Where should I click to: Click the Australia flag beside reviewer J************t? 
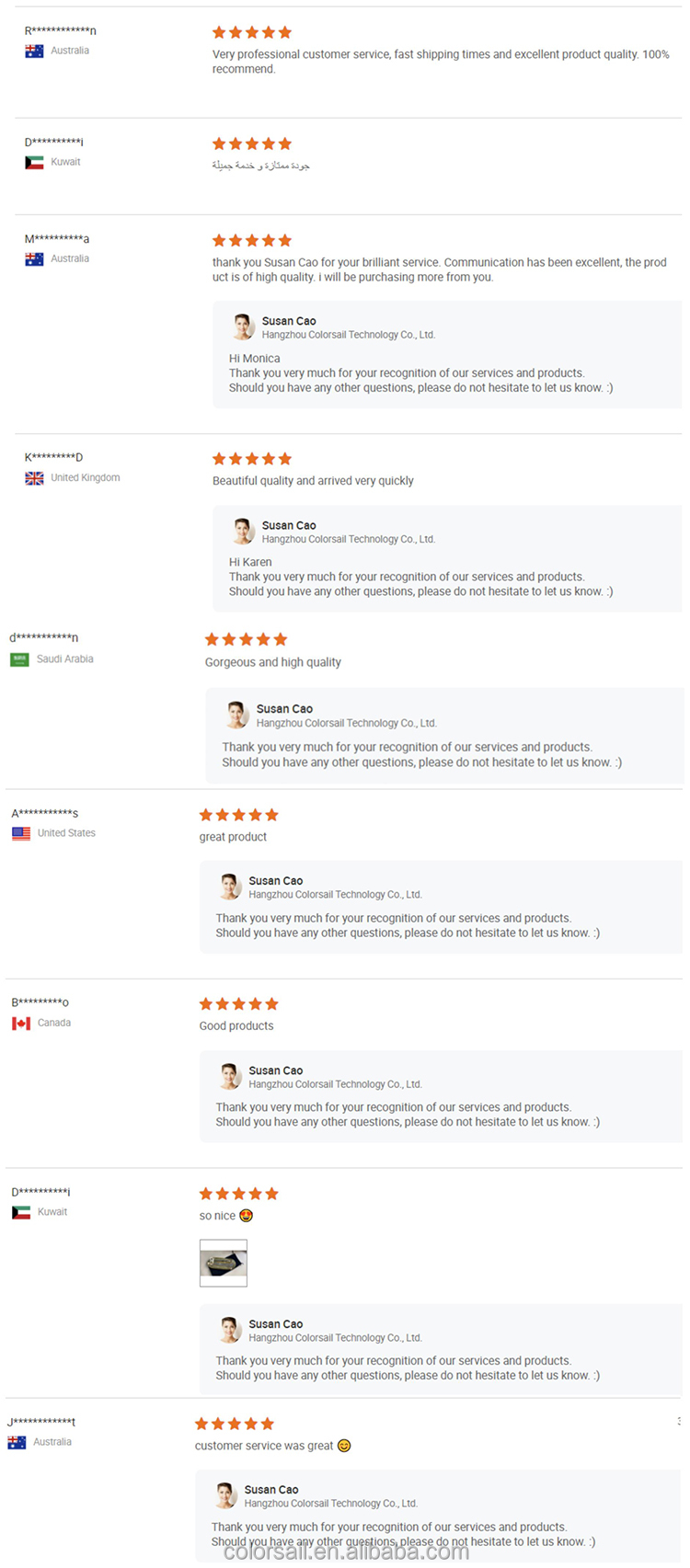[x=17, y=1443]
